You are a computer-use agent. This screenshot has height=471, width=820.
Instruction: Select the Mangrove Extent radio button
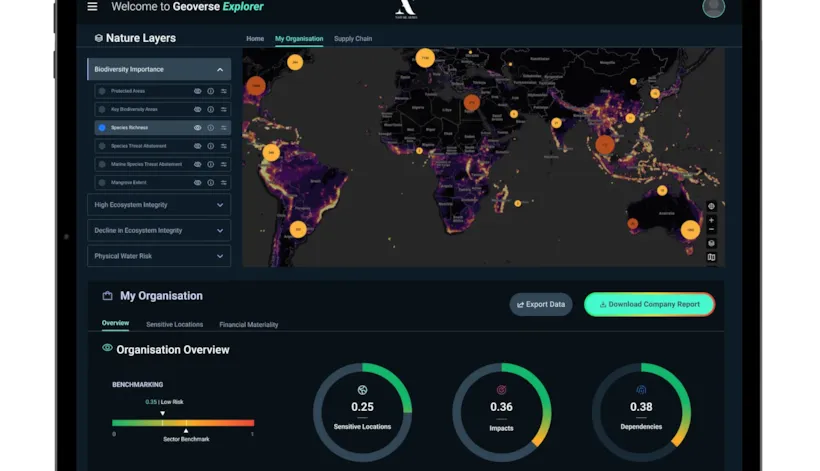pyautogui.click(x=102, y=183)
